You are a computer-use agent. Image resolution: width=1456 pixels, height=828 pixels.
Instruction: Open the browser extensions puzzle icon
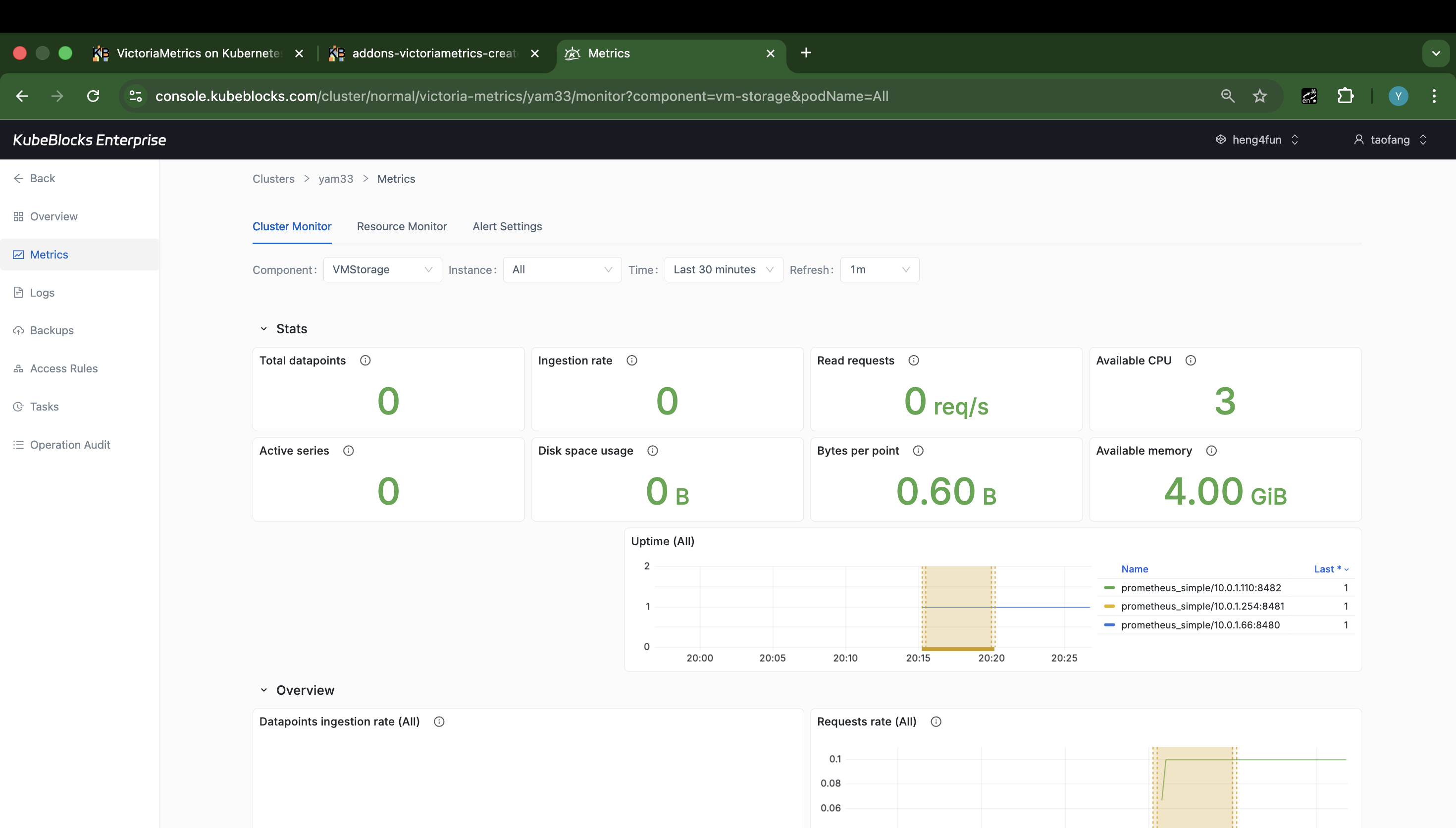[x=1345, y=96]
